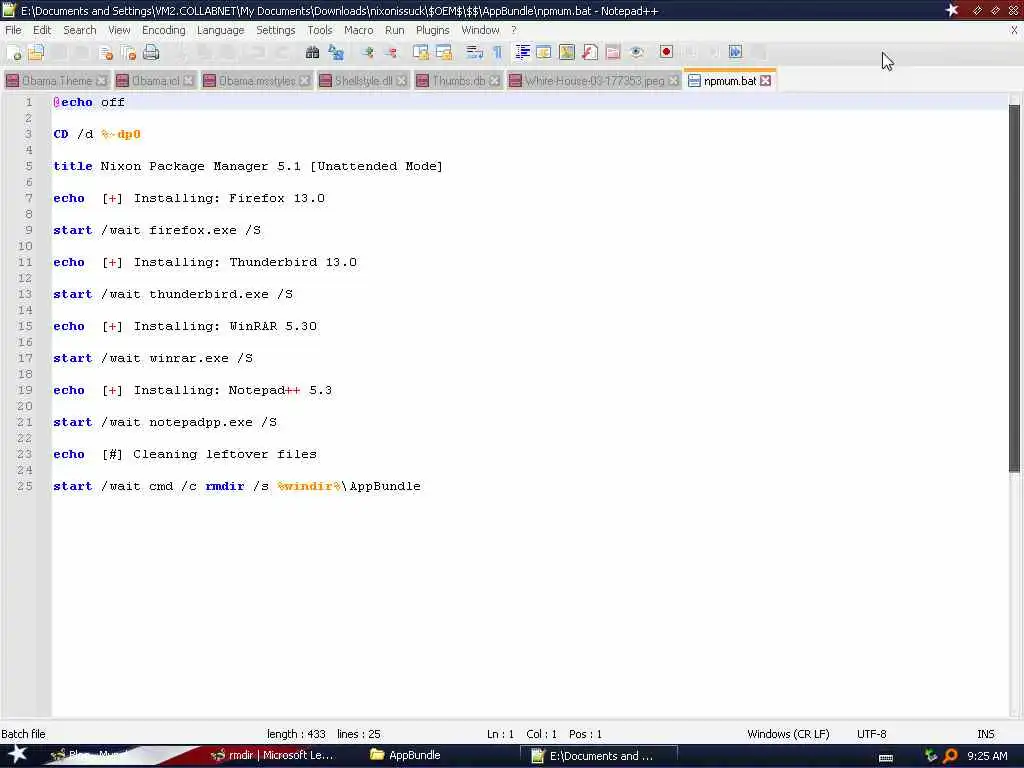Open the star Start button on taskbar
The width and height of the screenshot is (1024, 768).
tap(16, 754)
